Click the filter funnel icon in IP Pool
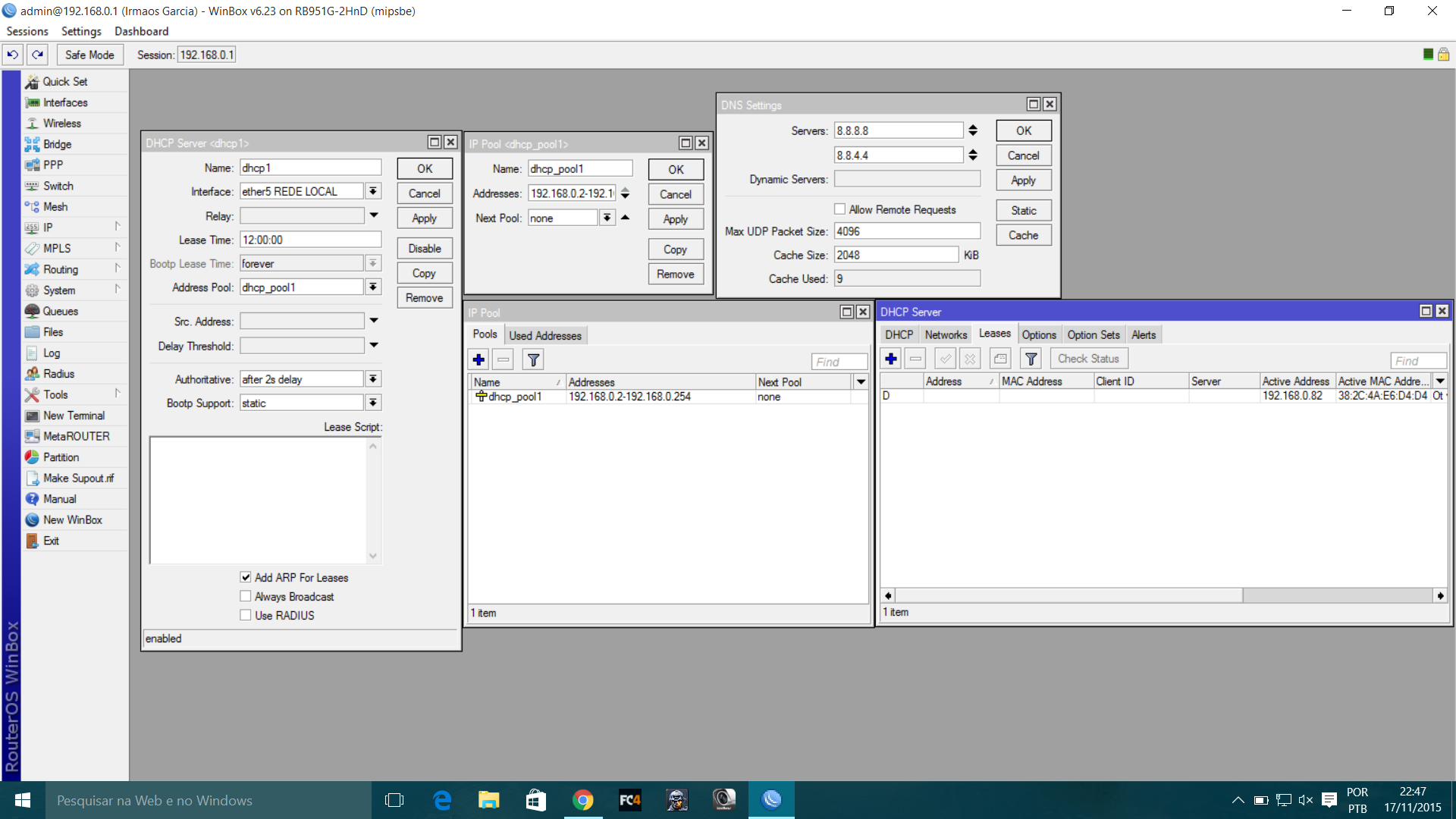The image size is (1456, 819). [x=533, y=360]
